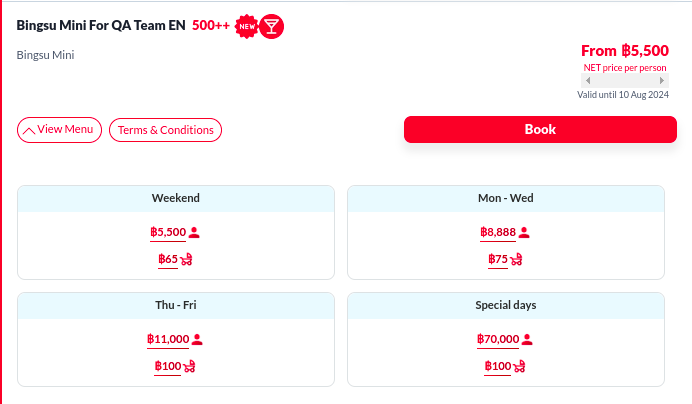This screenshot has height=404, width=692.
Task: Click person icon beside Mon - Wed ฿8,888
Action: point(524,232)
